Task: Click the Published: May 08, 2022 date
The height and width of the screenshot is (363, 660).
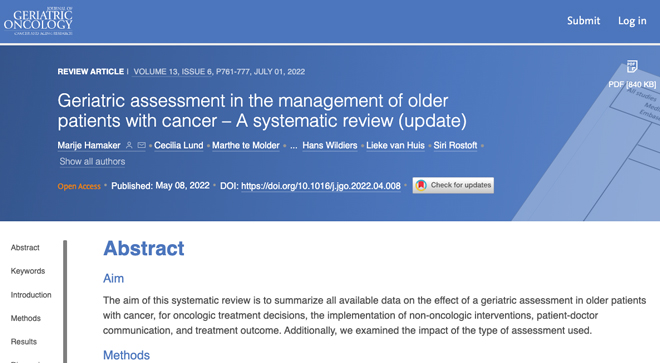Action: (160, 186)
